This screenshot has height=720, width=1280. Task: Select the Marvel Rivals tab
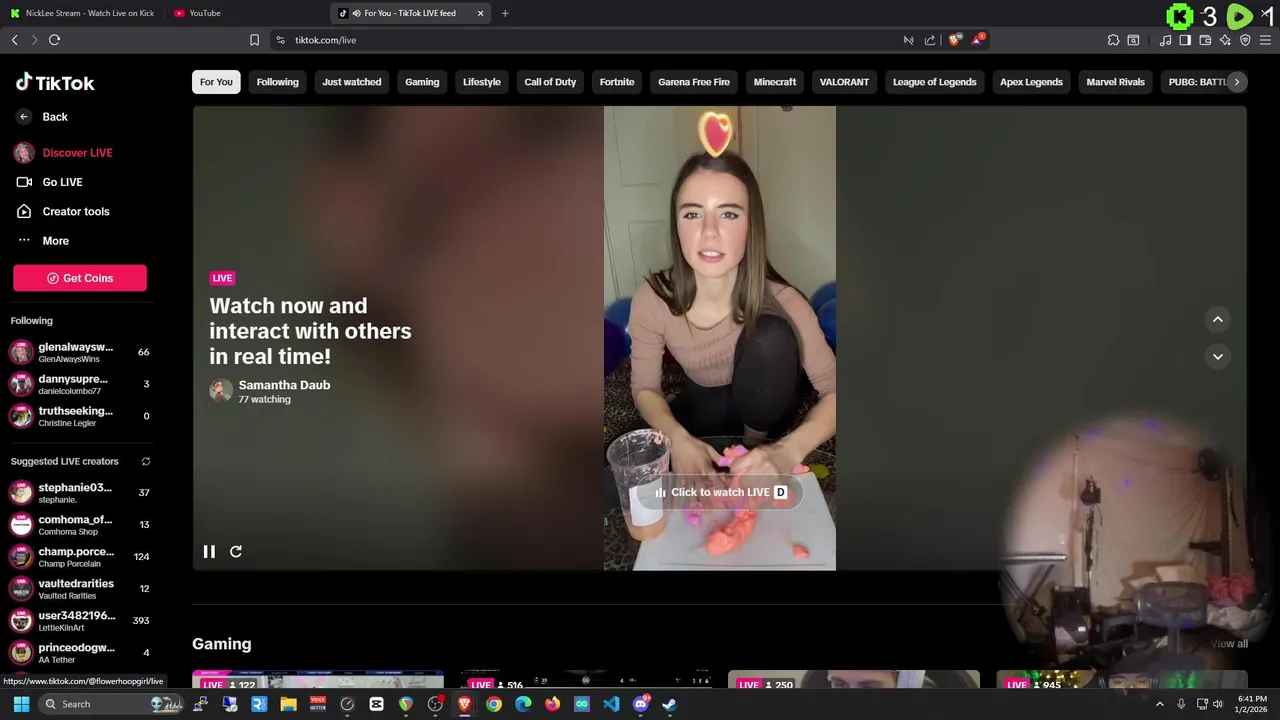click(1115, 82)
